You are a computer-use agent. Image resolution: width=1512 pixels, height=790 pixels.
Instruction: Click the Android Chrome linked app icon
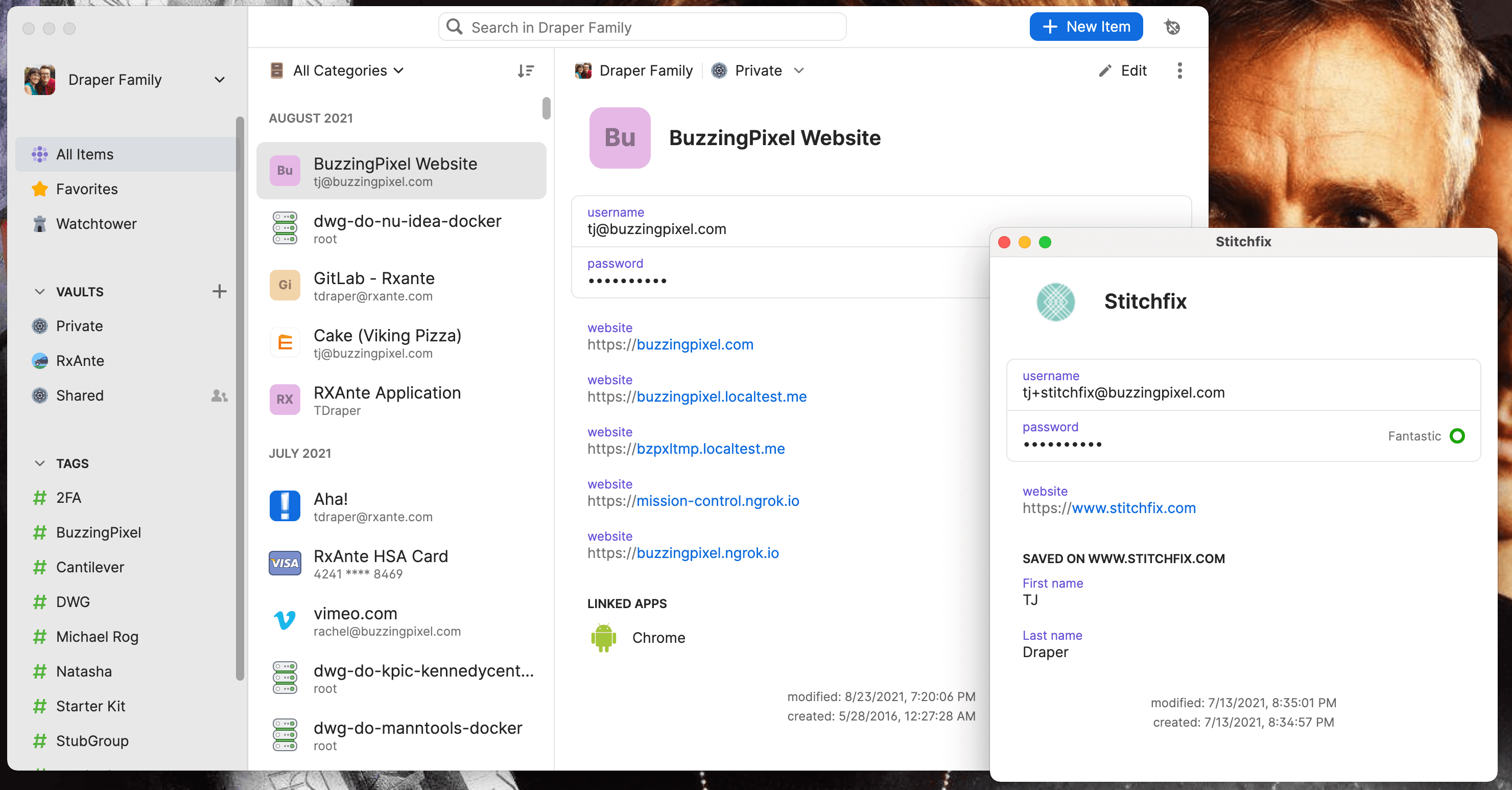[603, 638]
